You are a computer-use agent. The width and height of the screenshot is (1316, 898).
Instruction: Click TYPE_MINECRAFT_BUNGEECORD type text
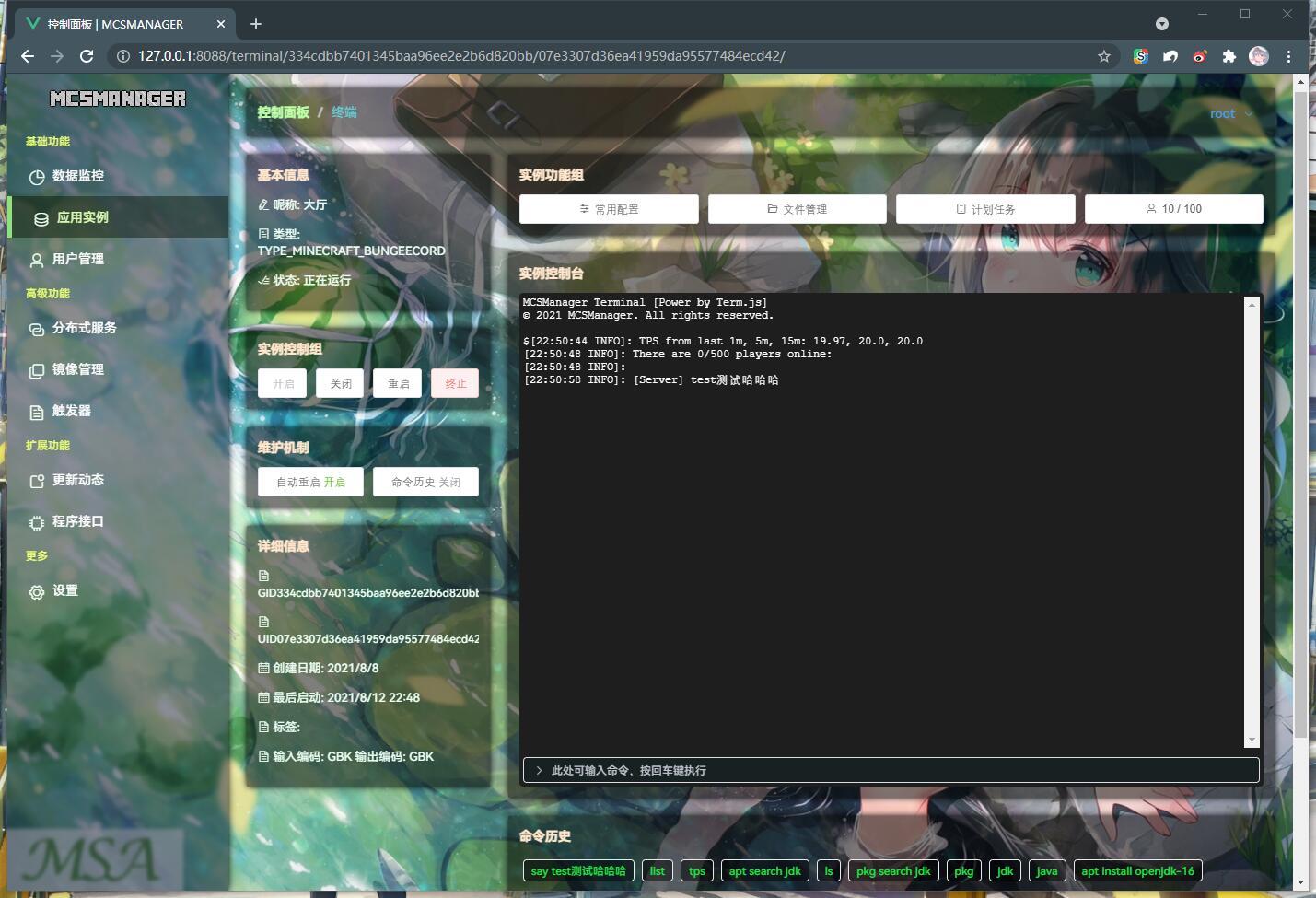[x=352, y=251]
